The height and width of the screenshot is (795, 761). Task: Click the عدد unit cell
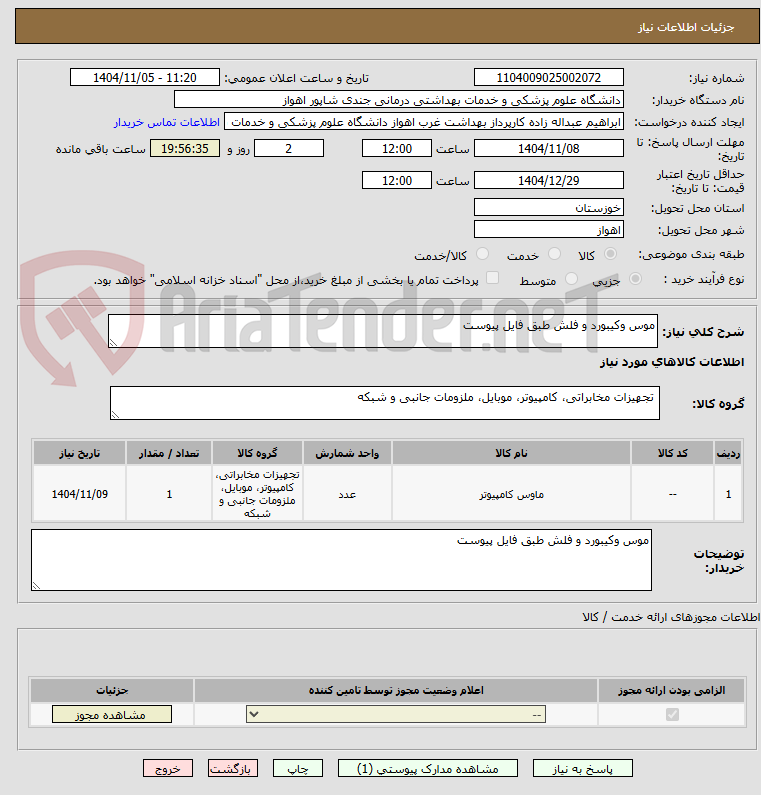click(347, 494)
